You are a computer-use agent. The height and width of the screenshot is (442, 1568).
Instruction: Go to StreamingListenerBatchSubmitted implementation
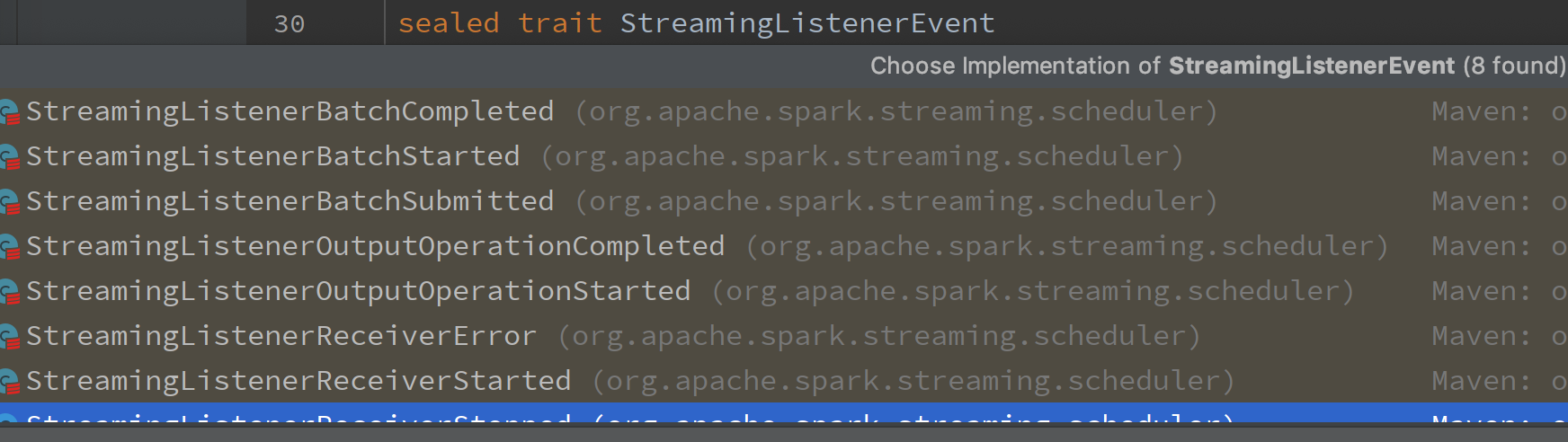click(x=290, y=201)
